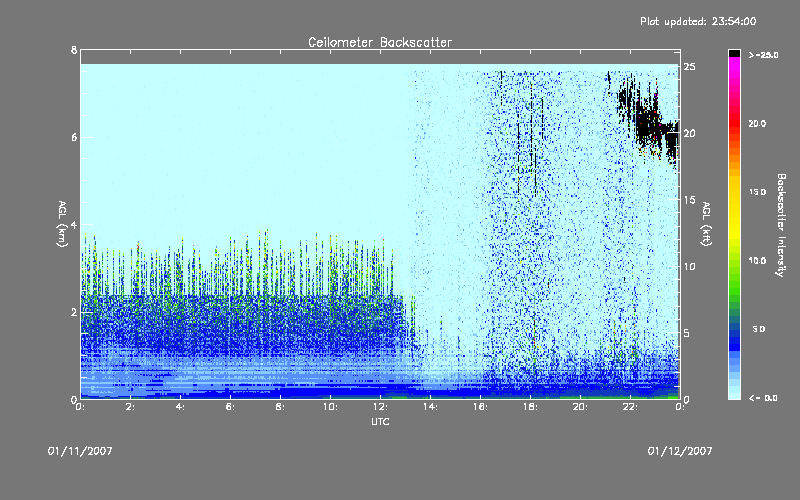Pick the black swatch atop the colorbar
Image resolution: width=800 pixels, height=500 pixels.
click(x=734, y=53)
